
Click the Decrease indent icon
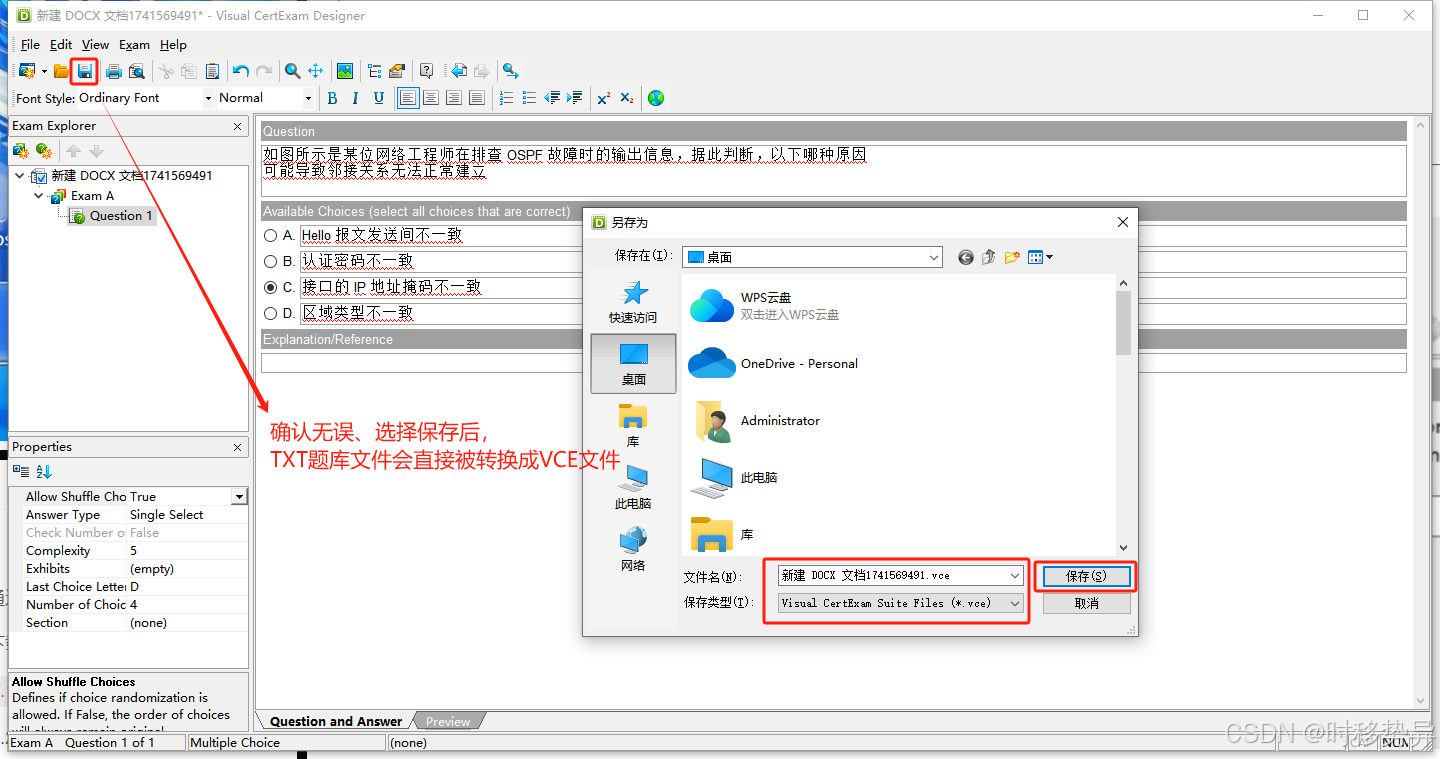[552, 98]
